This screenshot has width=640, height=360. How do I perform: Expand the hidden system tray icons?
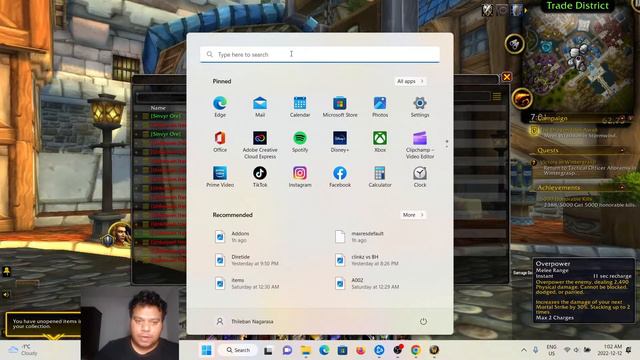(x=524, y=350)
